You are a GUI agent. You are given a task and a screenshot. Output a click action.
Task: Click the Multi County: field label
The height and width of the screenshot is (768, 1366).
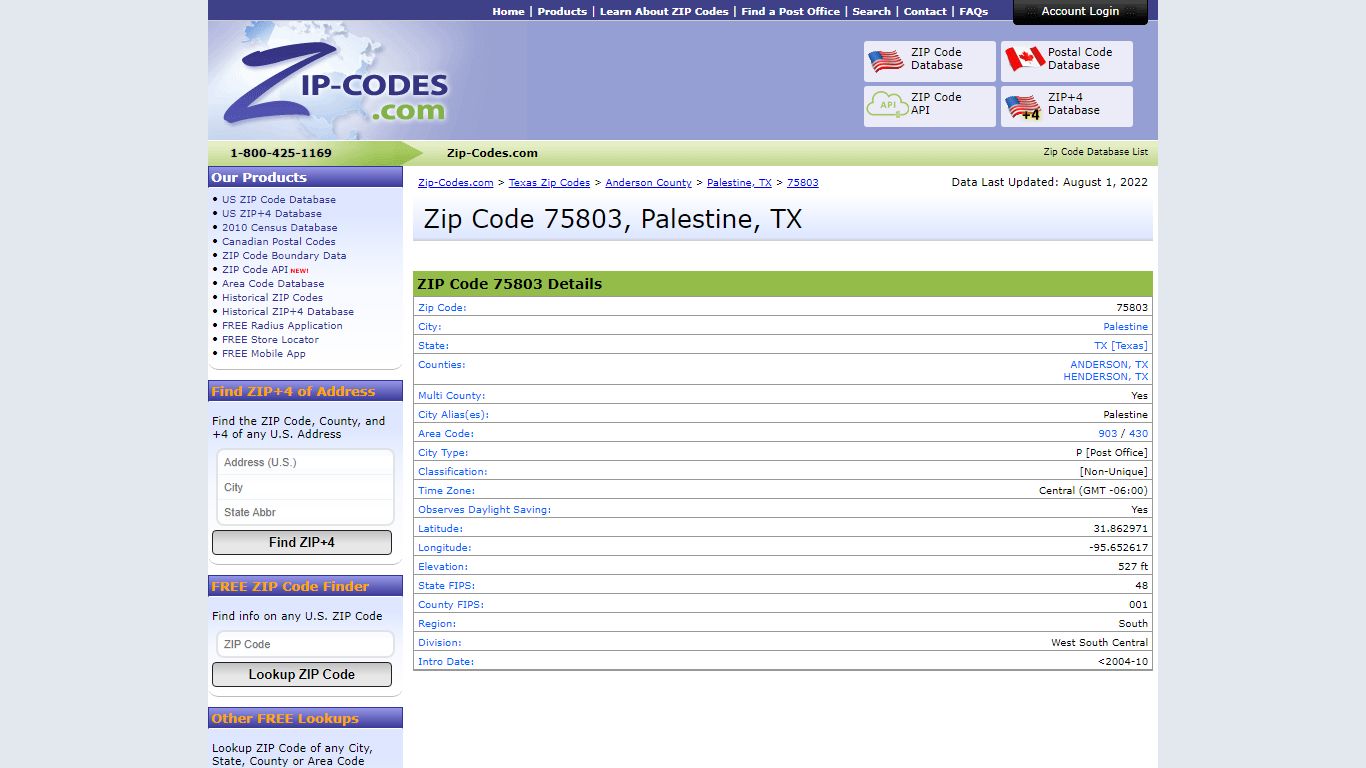(x=451, y=396)
